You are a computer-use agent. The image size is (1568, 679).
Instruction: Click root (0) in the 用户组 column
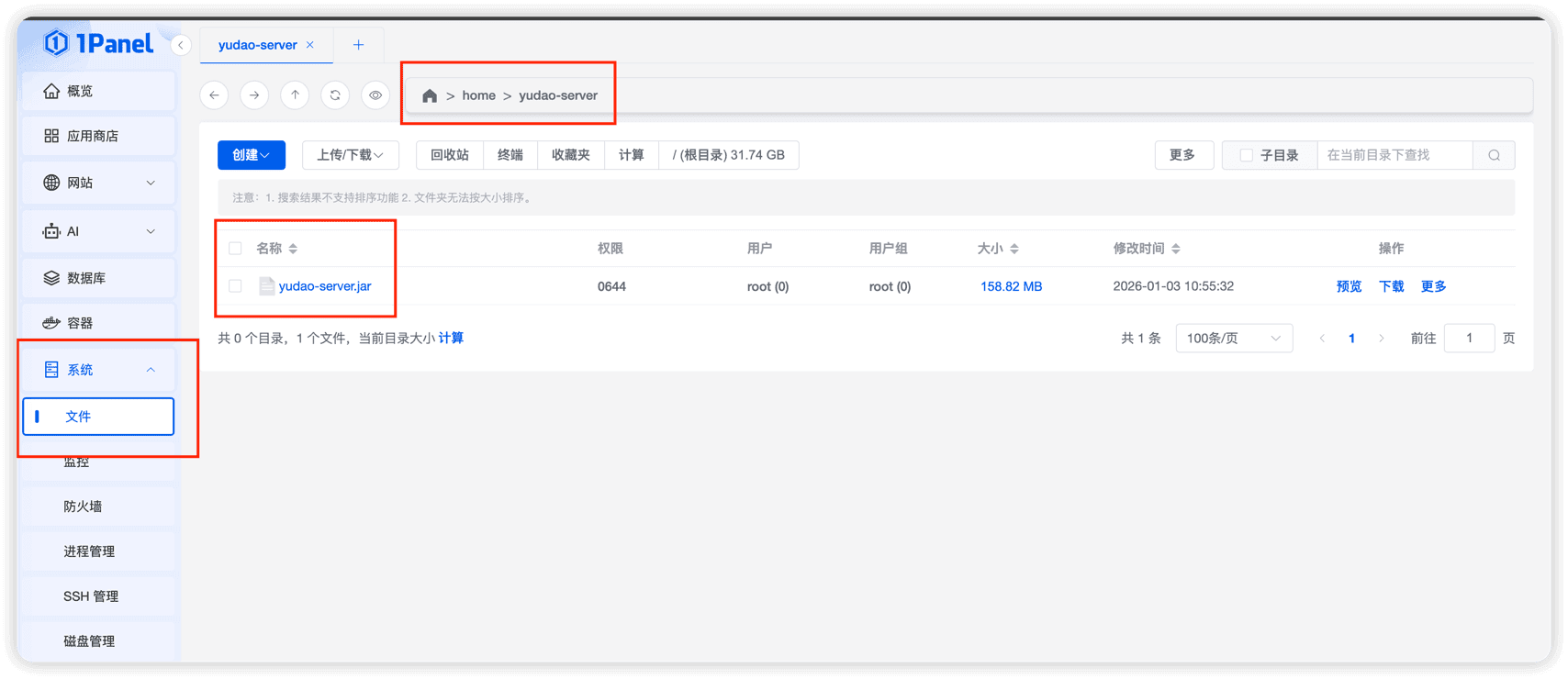tap(890, 286)
